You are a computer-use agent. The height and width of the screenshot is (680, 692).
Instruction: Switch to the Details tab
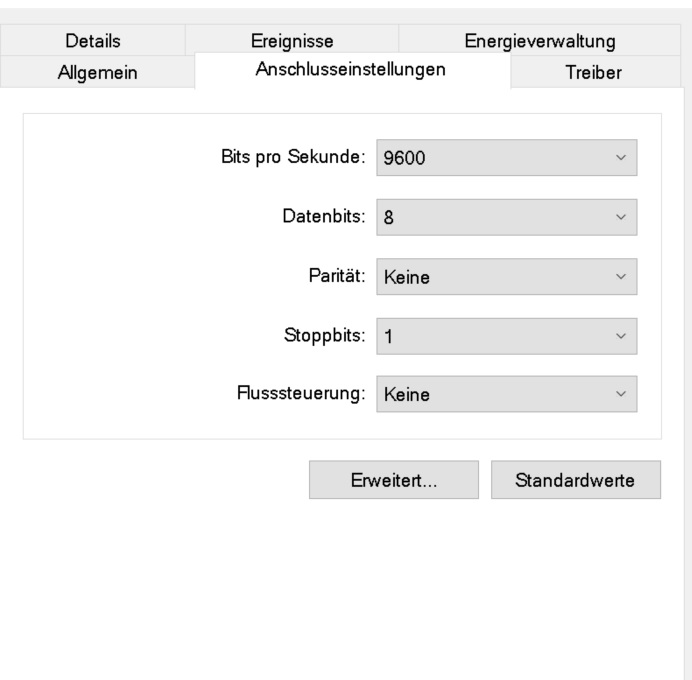click(93, 41)
